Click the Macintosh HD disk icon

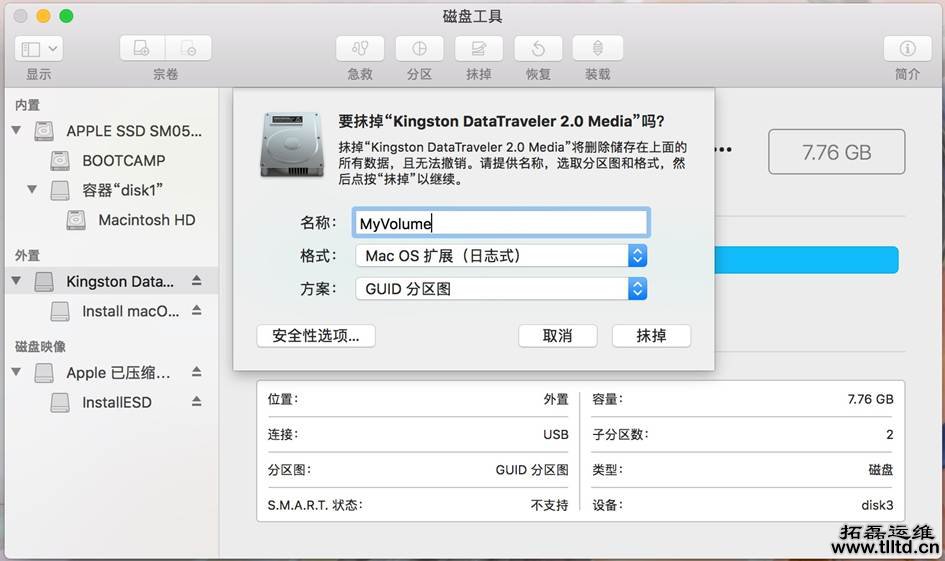click(x=76, y=220)
